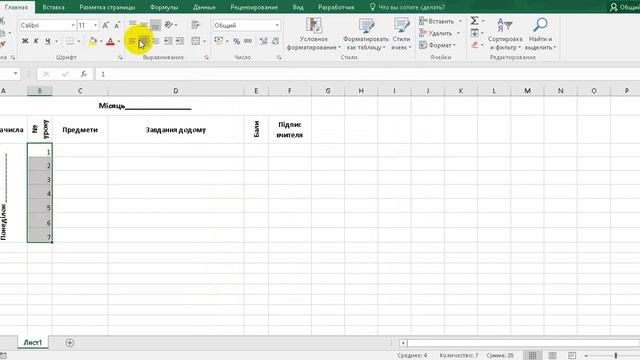Add a new sheet with plus icon
Image resolution: width=640 pixels, height=360 pixels.
(69, 342)
